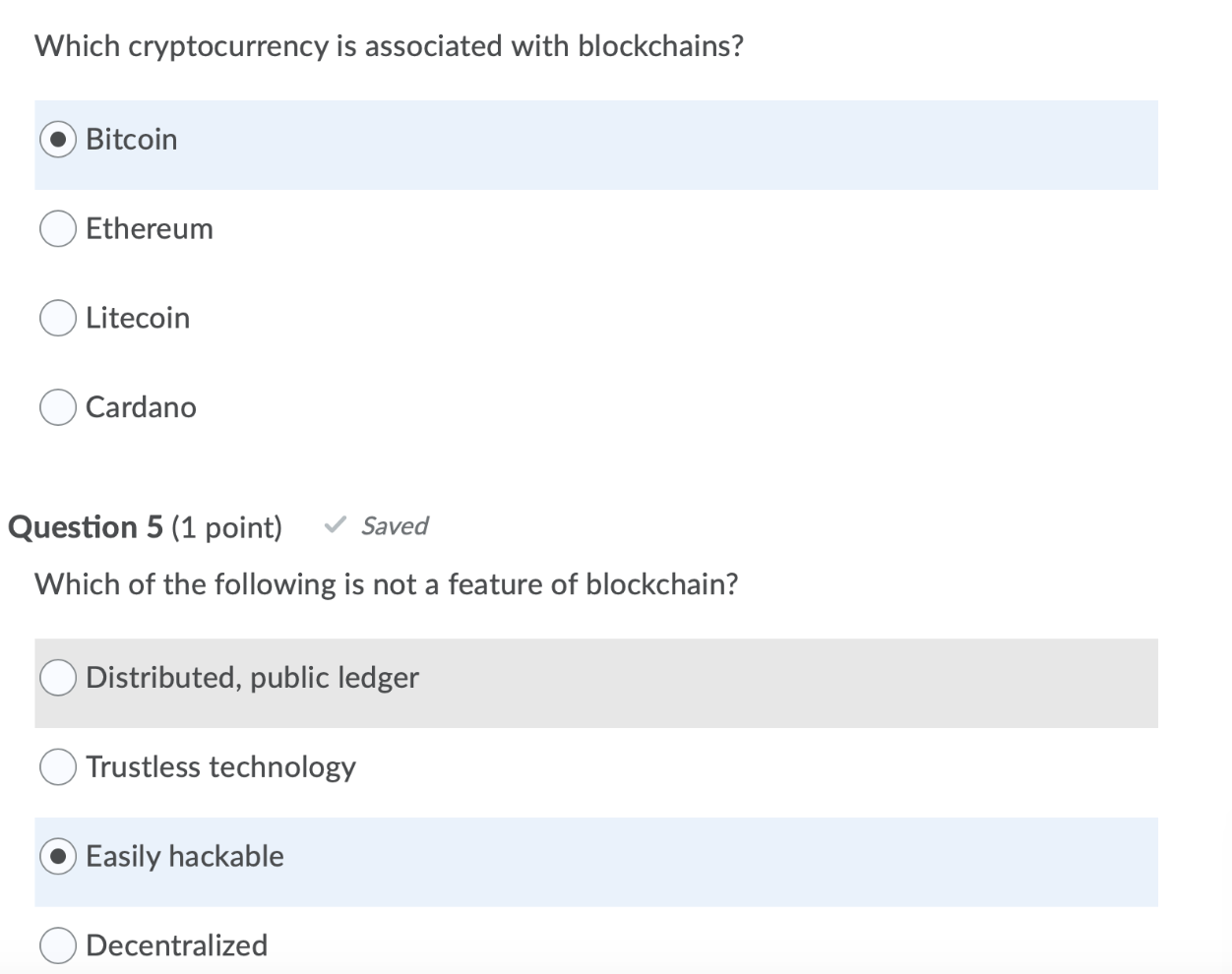Click the highlighted Easily hackable answer row
Image resolution: width=1232 pixels, height=974 pixels.
click(x=590, y=862)
